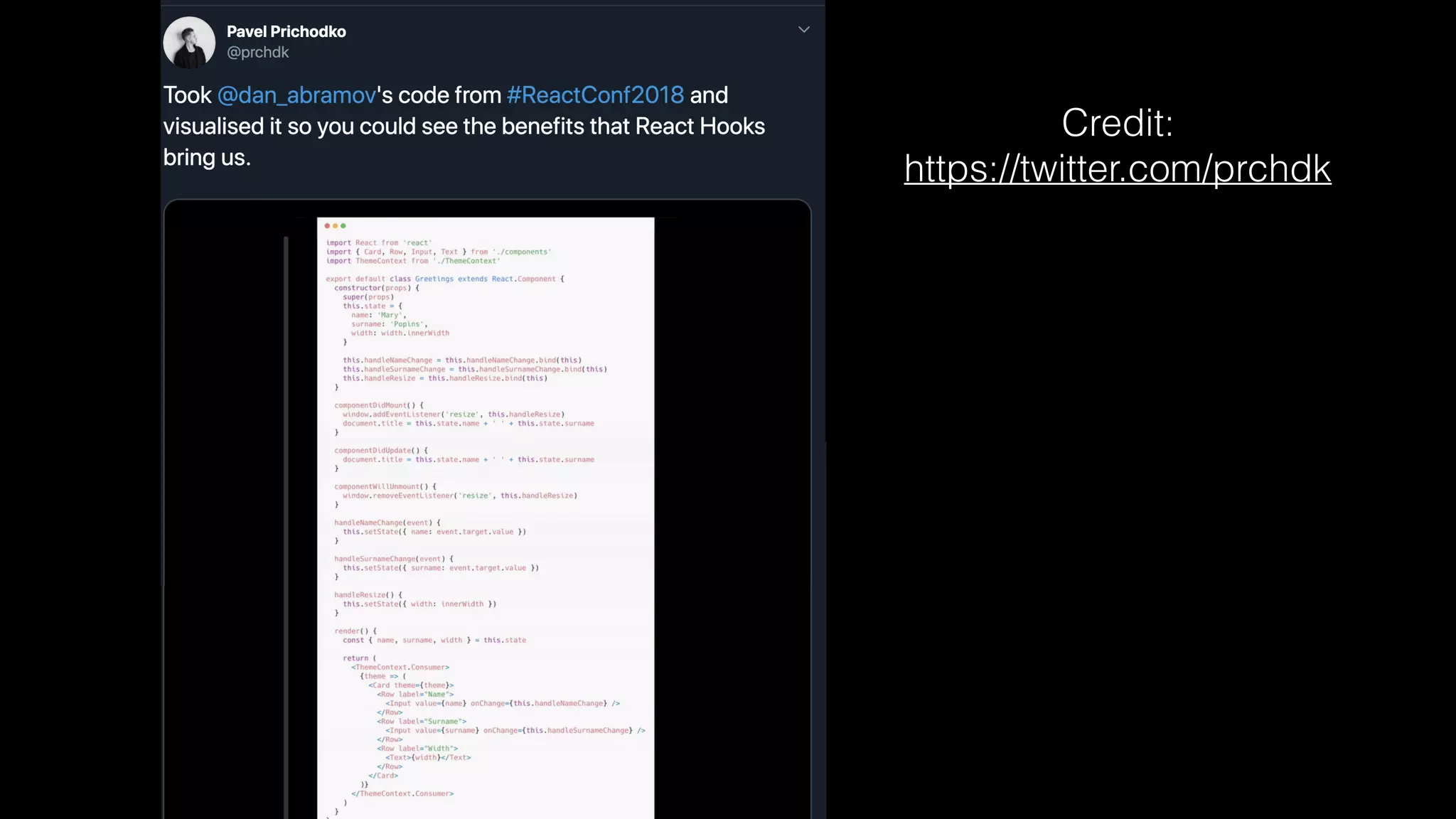Click the vertical bar left of code image

point(286,526)
